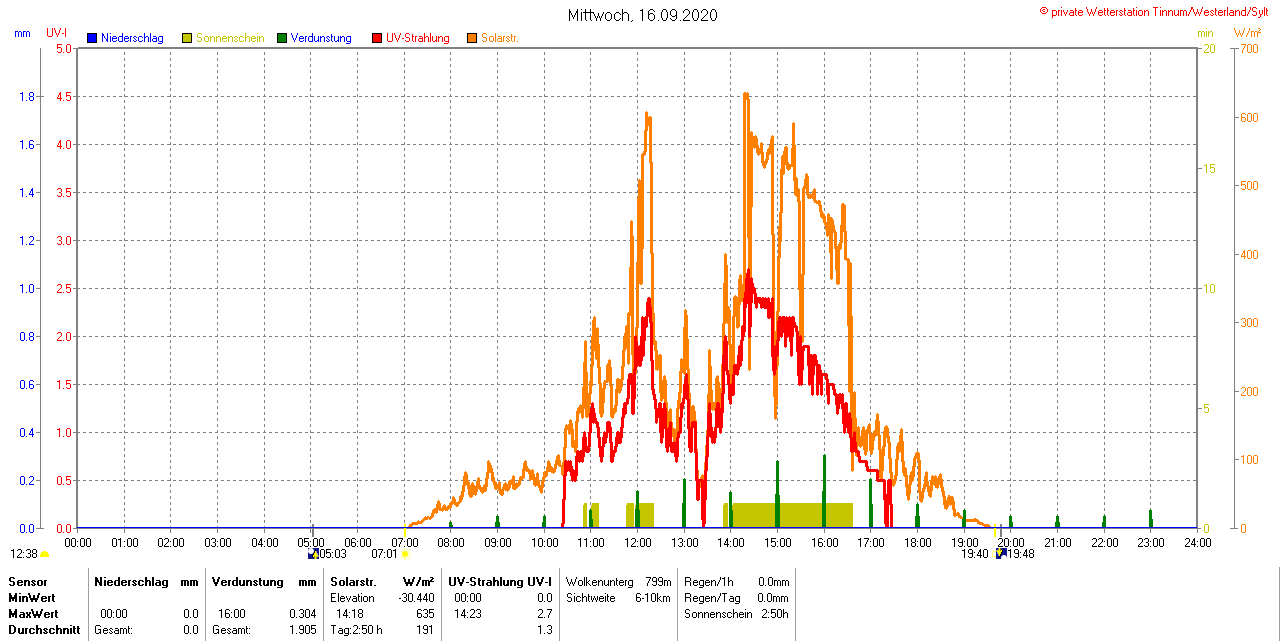Click the Sonnenschein total 2:50h
Screen dimensions: 1280x641
[774, 613]
